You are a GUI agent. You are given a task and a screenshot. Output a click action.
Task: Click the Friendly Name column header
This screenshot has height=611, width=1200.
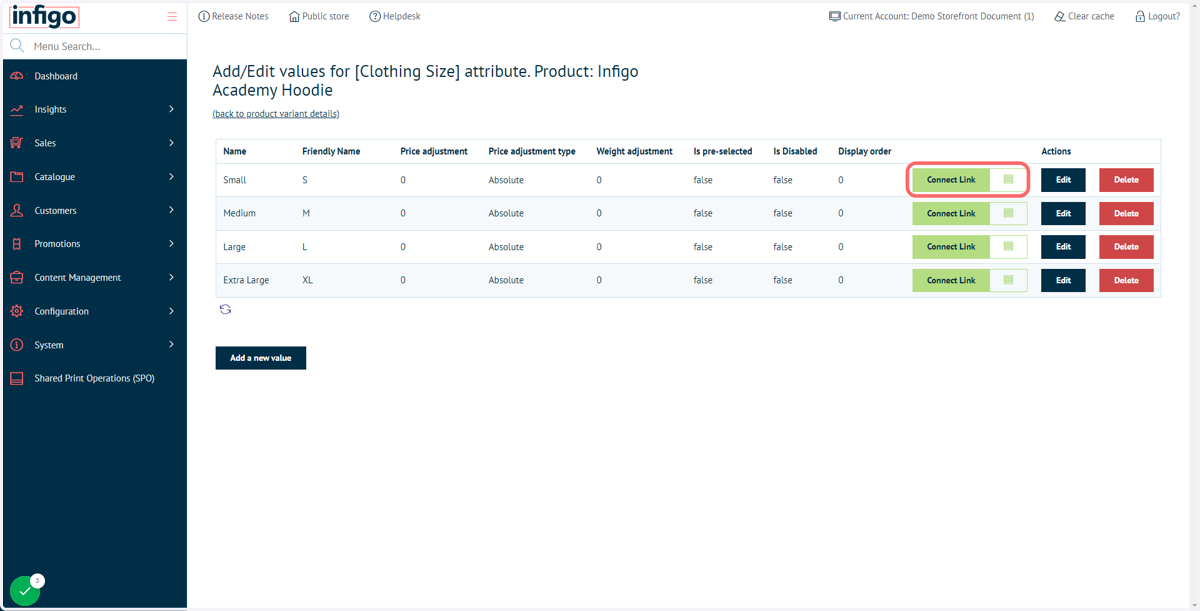[x=331, y=152]
